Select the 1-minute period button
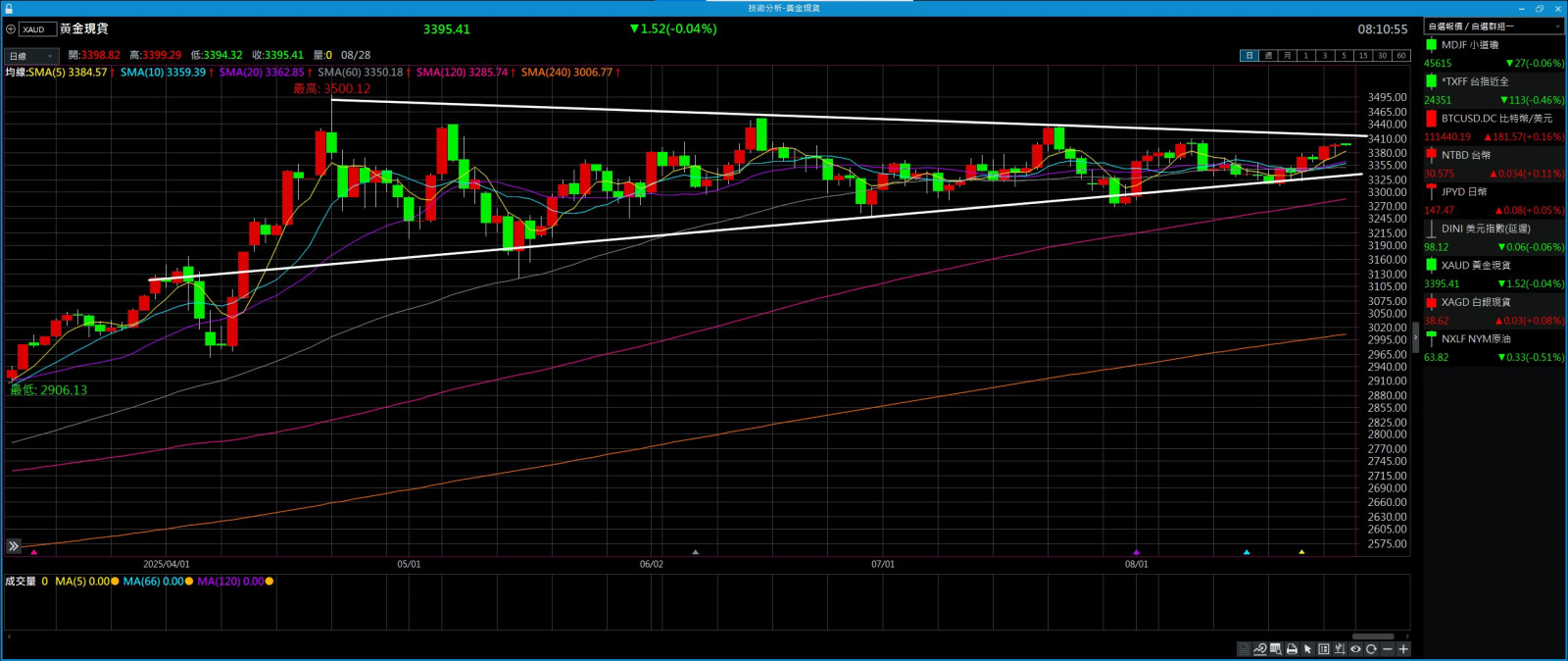Viewport: 1568px width, 661px height. [1305, 56]
